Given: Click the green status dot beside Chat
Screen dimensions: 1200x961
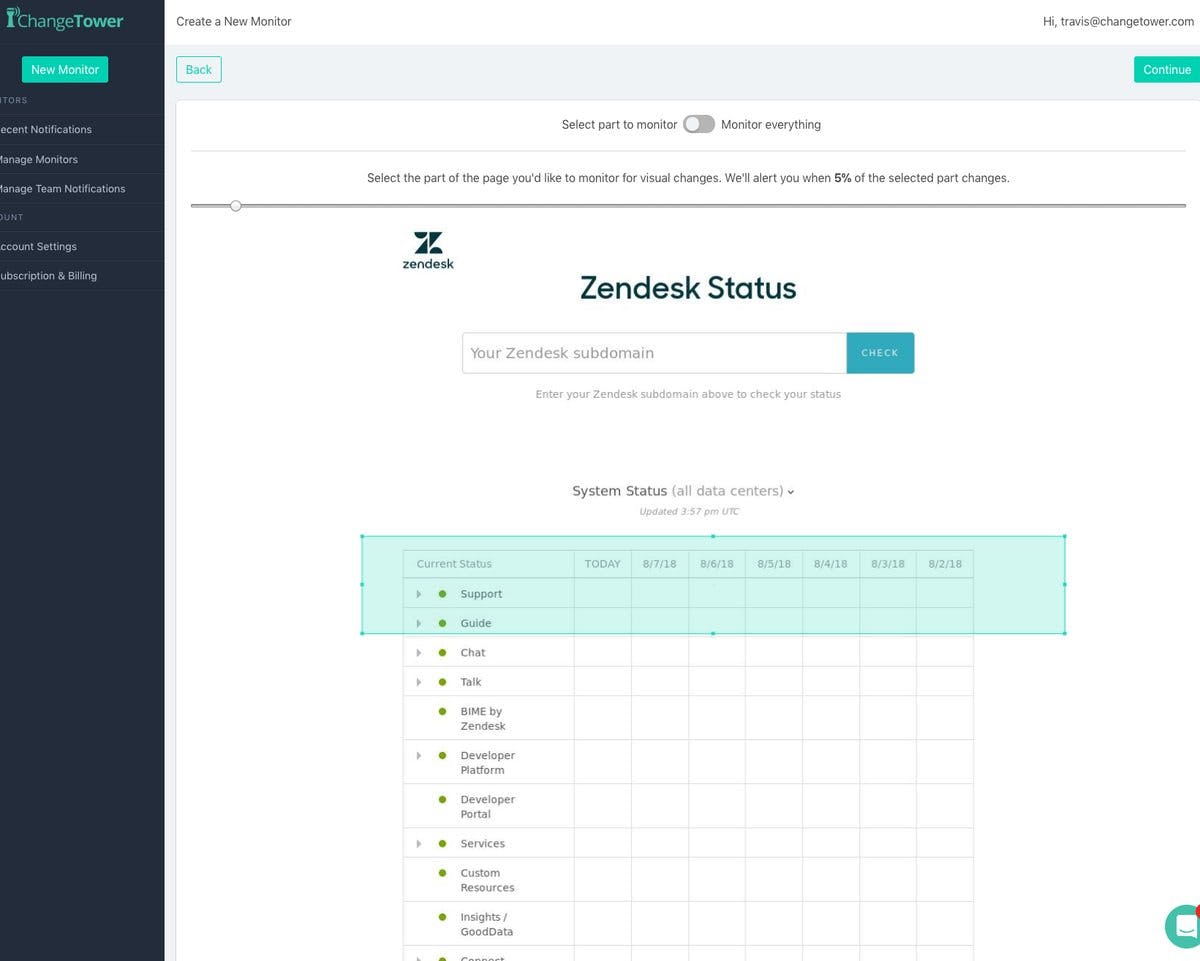Looking at the screenshot, I should click(442, 653).
